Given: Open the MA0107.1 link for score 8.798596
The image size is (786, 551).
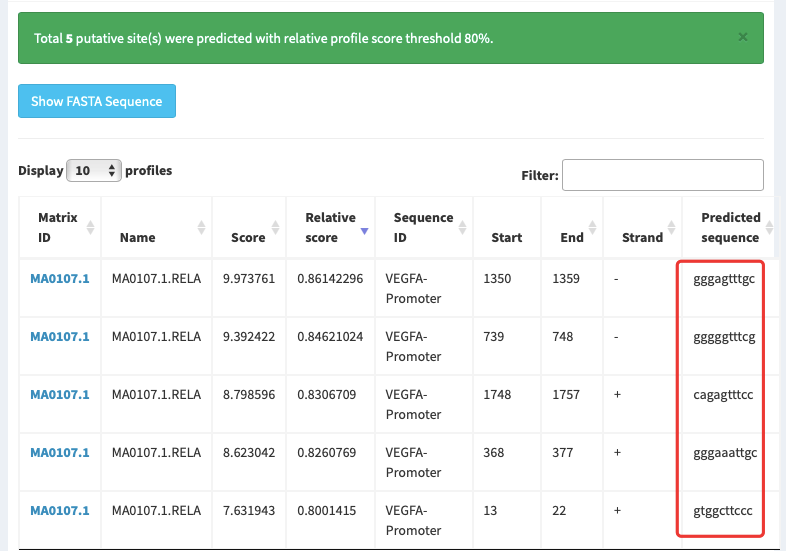Looking at the screenshot, I should (60, 395).
